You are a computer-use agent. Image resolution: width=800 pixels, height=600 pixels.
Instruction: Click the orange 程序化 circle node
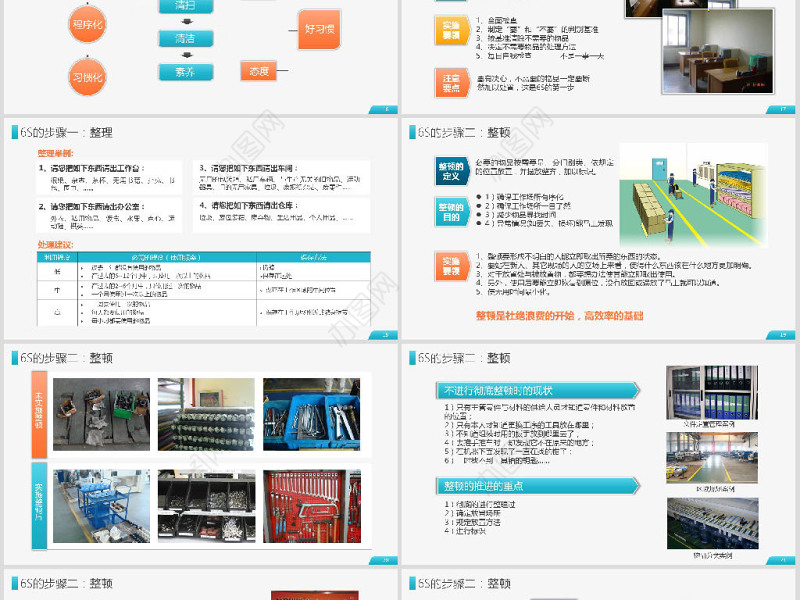[88, 23]
